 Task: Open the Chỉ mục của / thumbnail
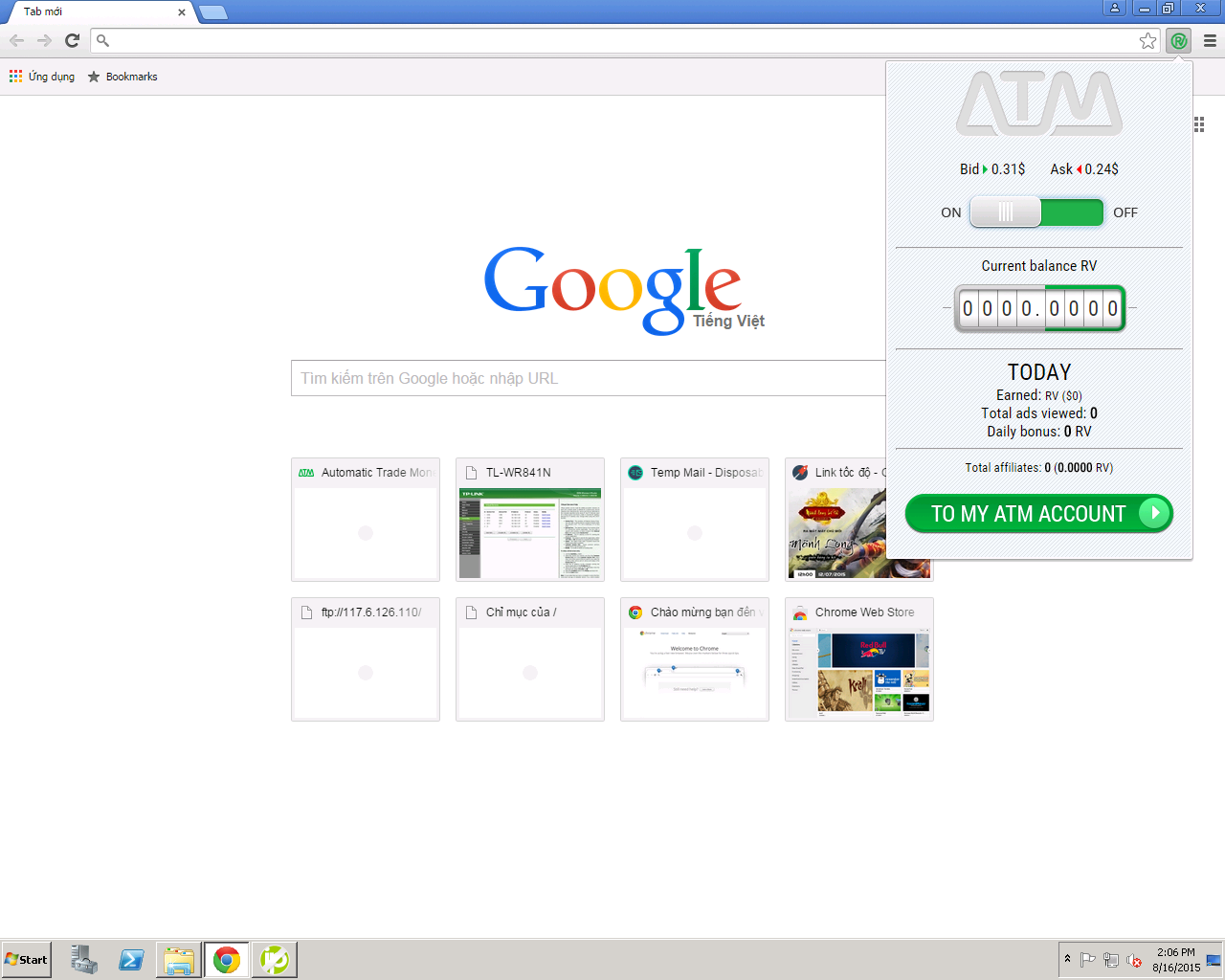[x=530, y=659]
